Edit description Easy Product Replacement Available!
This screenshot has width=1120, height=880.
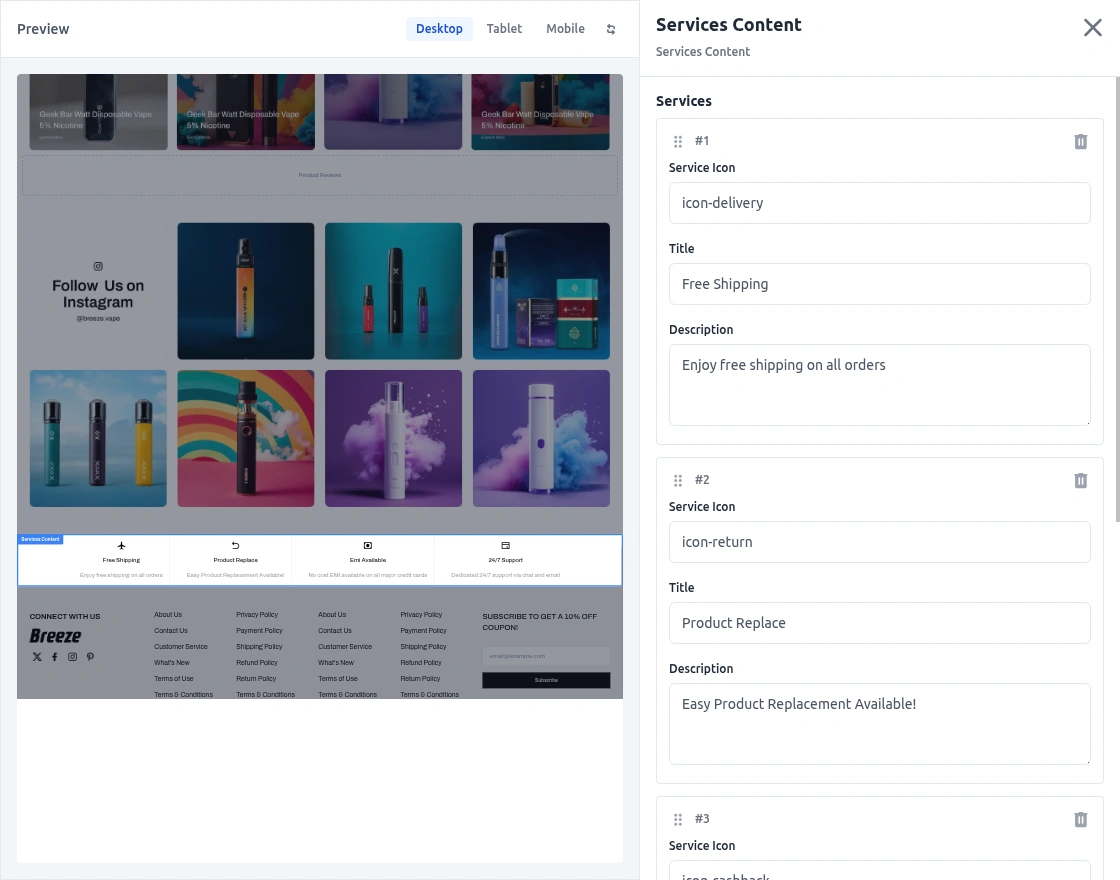click(x=879, y=724)
